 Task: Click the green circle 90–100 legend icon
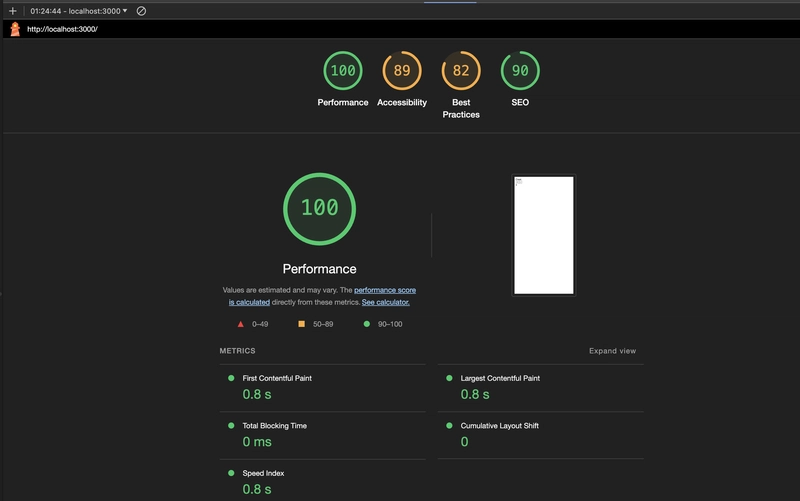[366, 324]
